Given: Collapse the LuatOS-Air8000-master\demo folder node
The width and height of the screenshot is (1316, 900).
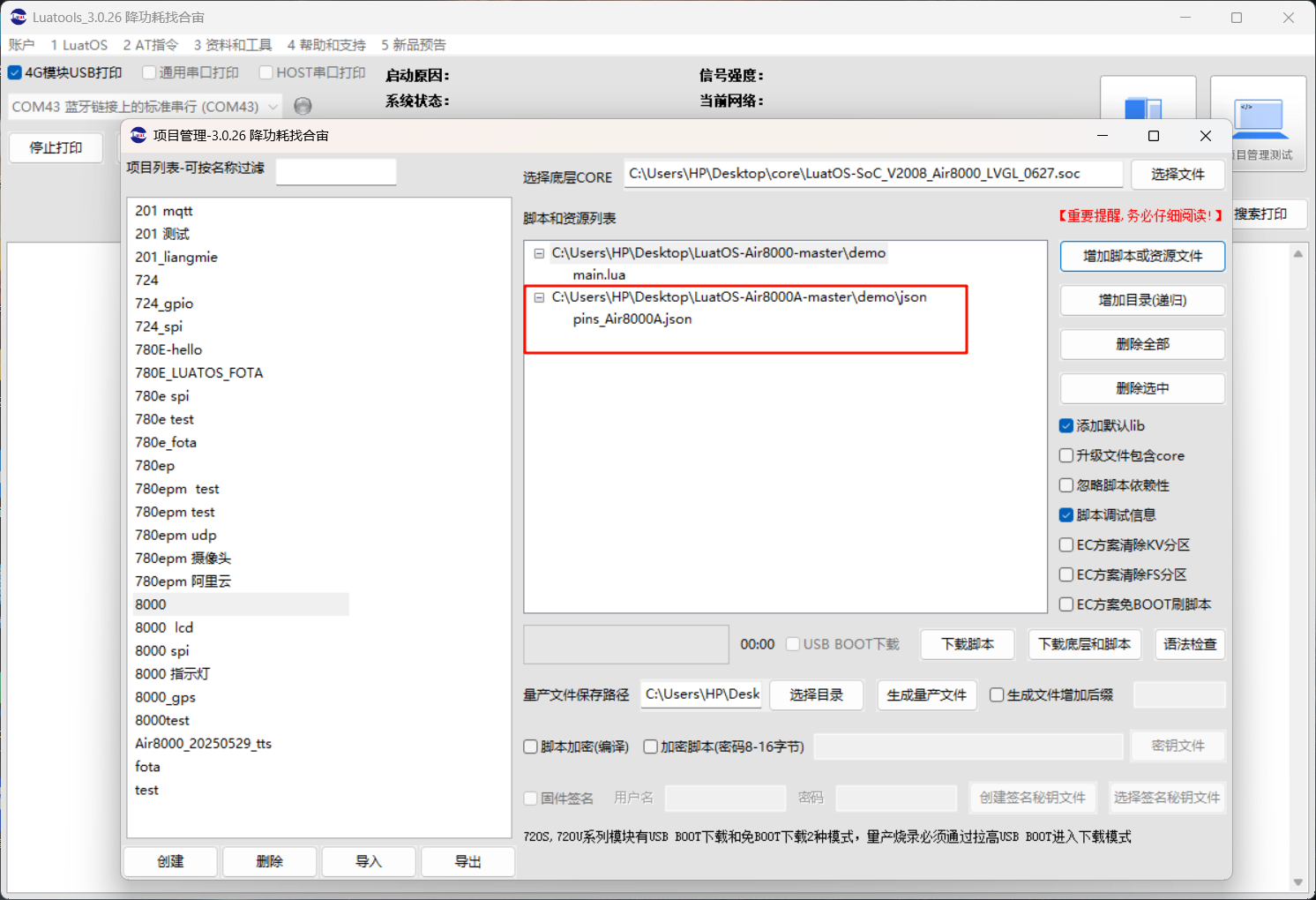Looking at the screenshot, I should [x=539, y=253].
